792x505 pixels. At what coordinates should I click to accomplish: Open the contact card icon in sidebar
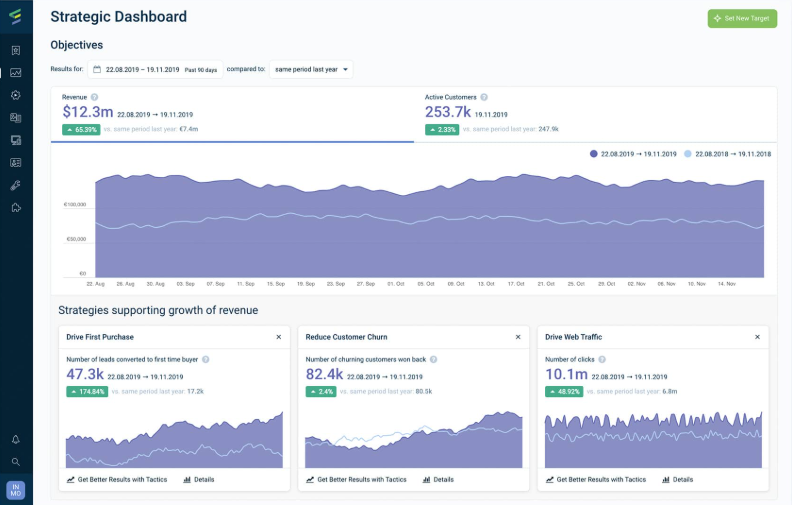pyautogui.click(x=16, y=163)
